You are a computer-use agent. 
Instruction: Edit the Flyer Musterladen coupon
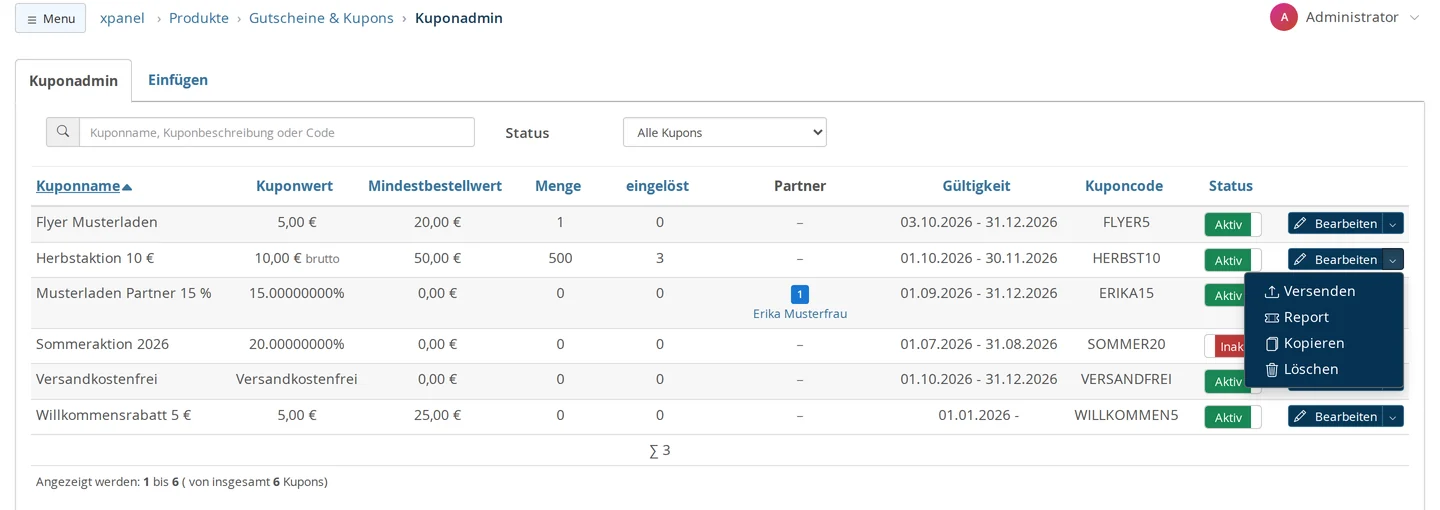pos(1335,224)
